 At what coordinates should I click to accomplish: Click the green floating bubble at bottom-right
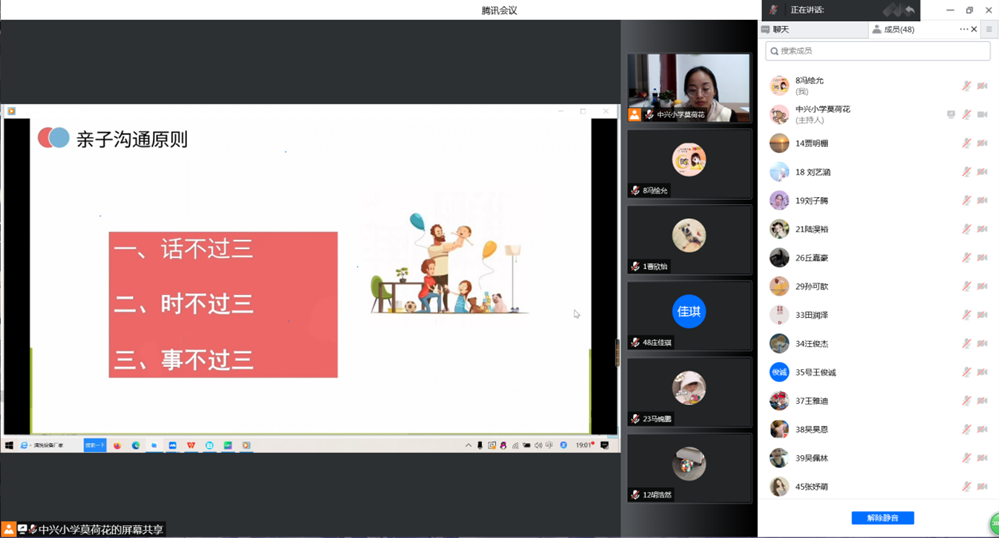[x=995, y=524]
